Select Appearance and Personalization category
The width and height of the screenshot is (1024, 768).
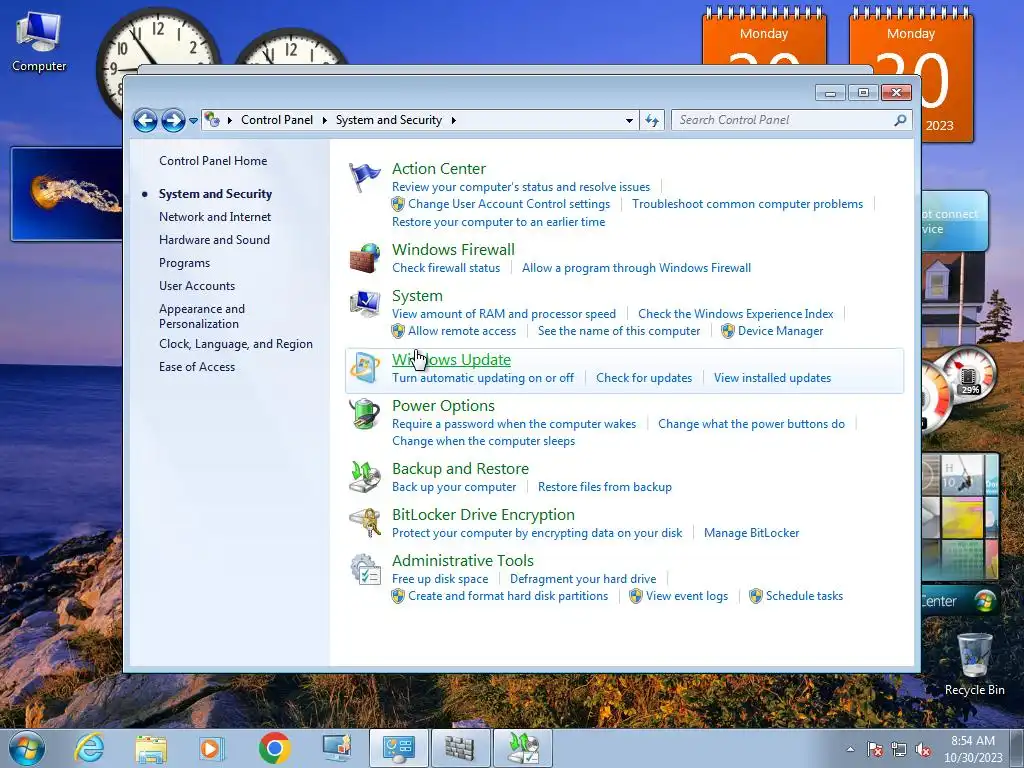[202, 316]
